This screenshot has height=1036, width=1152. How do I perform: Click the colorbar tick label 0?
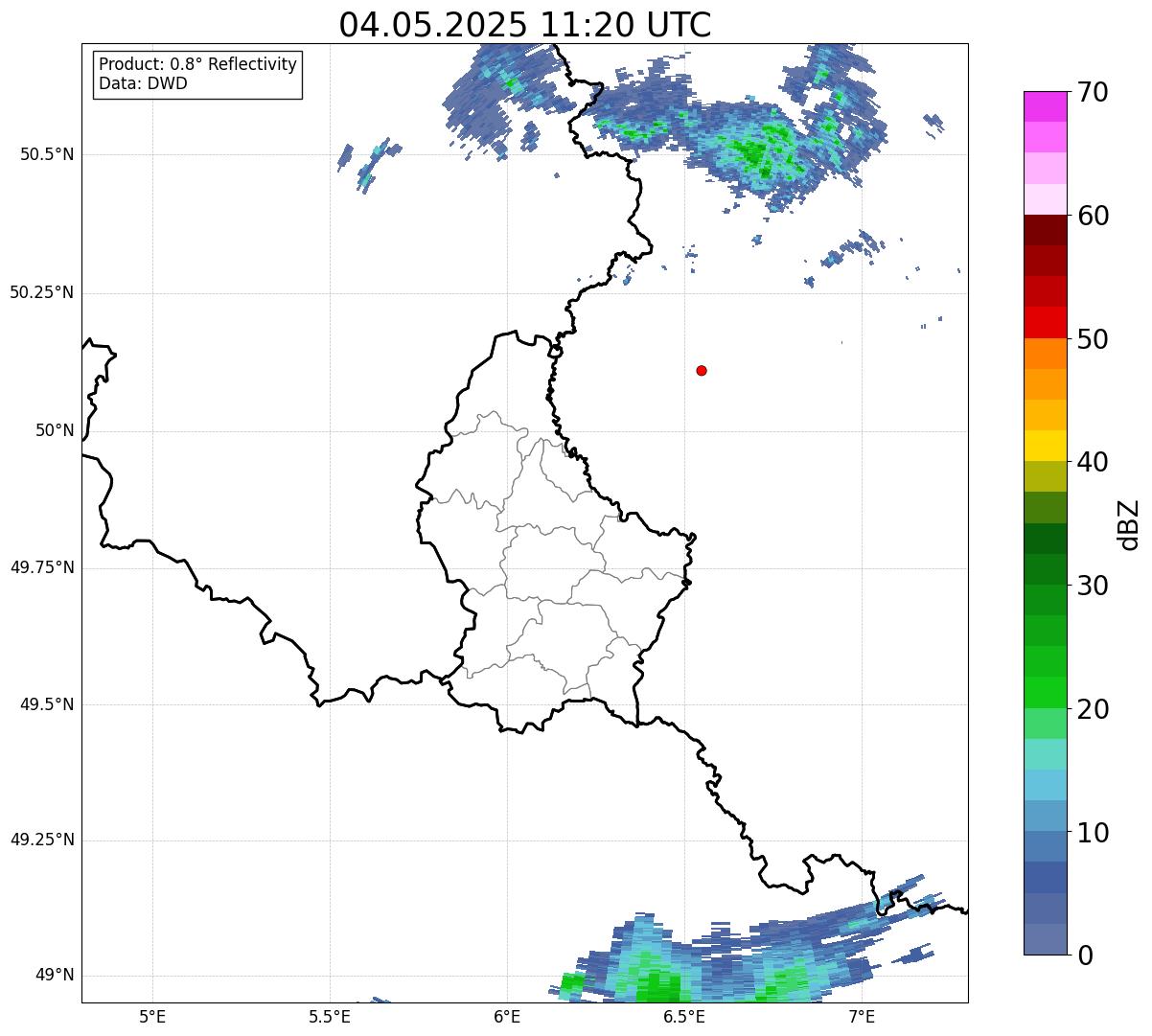[x=1085, y=955]
